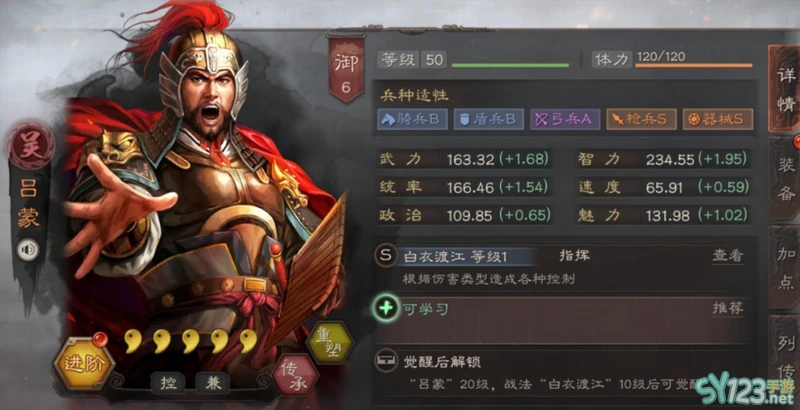Screen dimensions: 800x410
Task: Open the 查看 link for 白衣渡江
Action: [728, 255]
